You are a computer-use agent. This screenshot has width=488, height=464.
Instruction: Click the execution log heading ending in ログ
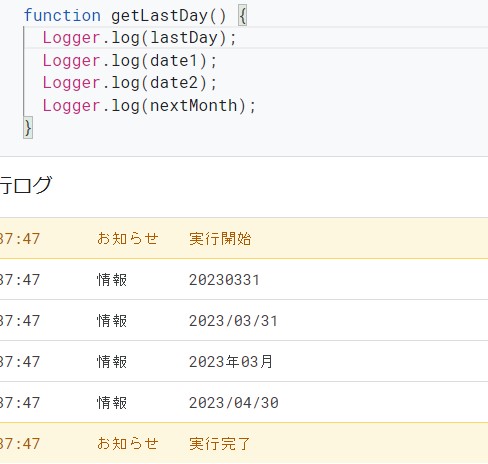click(26, 185)
